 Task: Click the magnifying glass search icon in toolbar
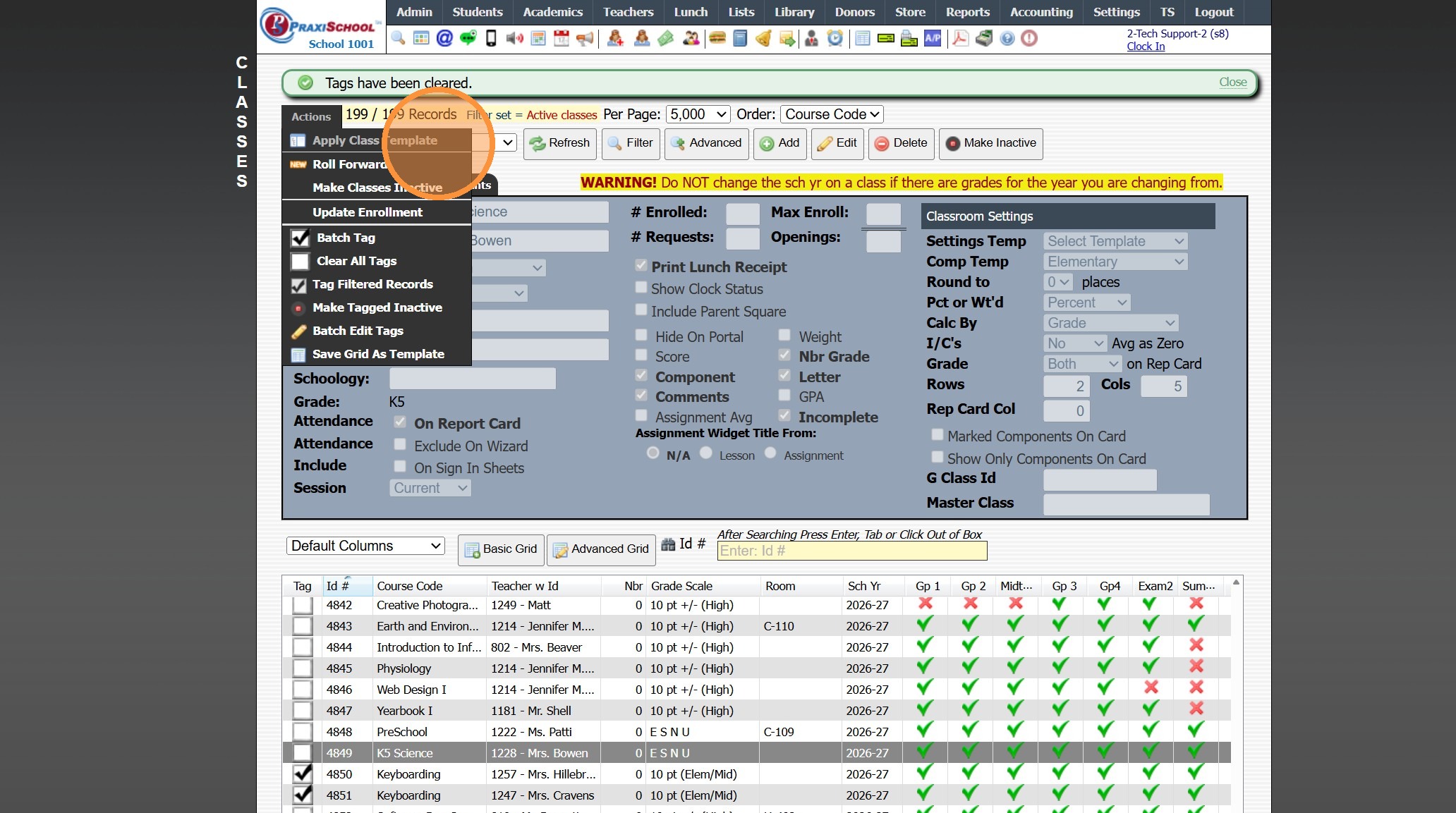pos(398,38)
